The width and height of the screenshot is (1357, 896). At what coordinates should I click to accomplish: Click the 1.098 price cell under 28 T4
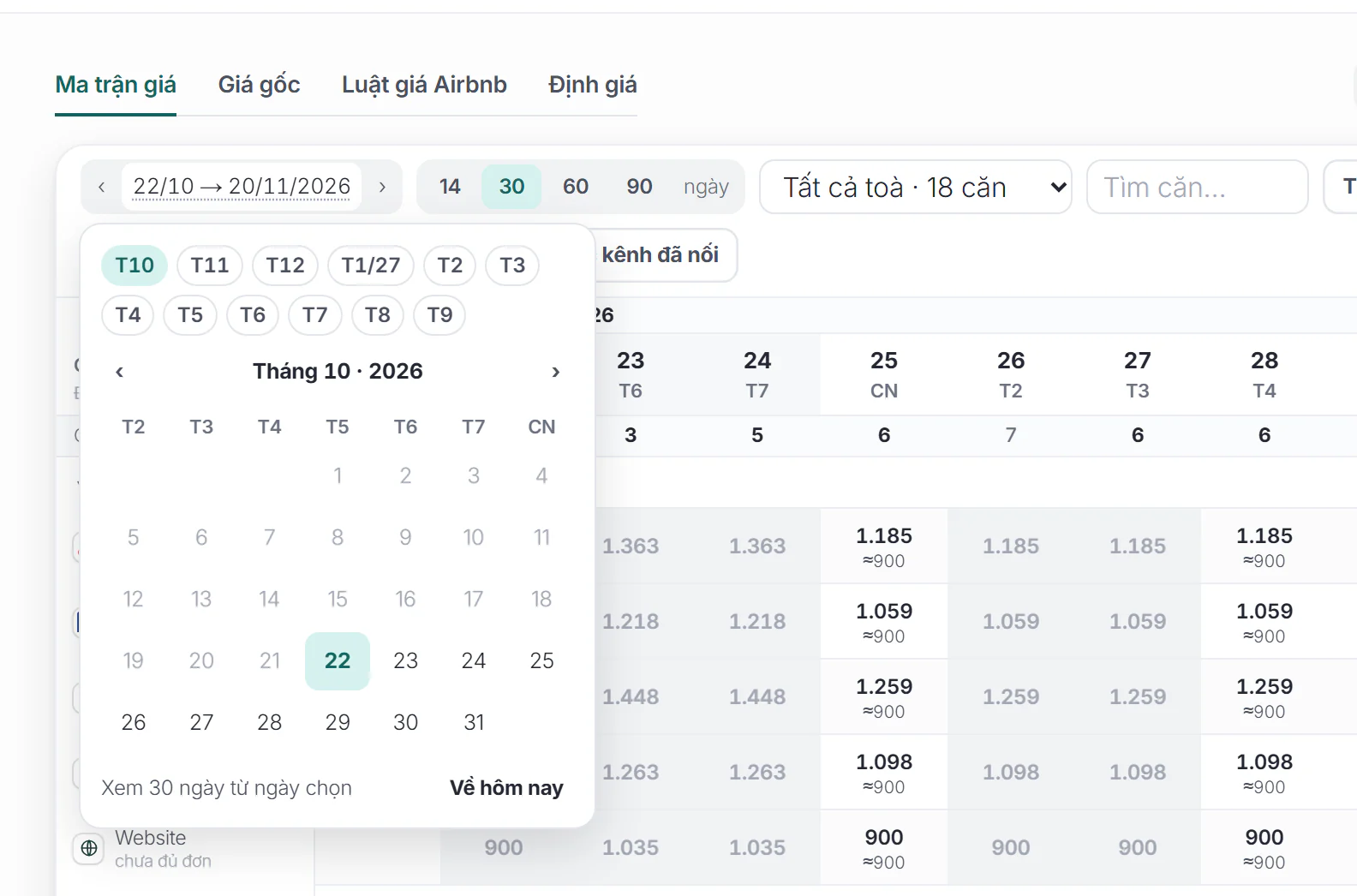coord(1264,773)
